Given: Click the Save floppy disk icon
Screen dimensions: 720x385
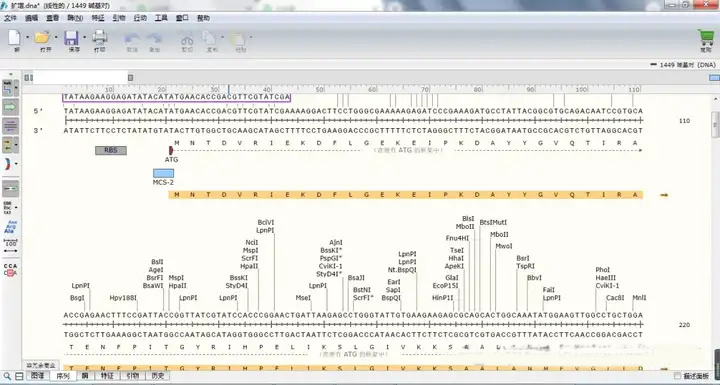Looking at the screenshot, I should coord(72,38).
